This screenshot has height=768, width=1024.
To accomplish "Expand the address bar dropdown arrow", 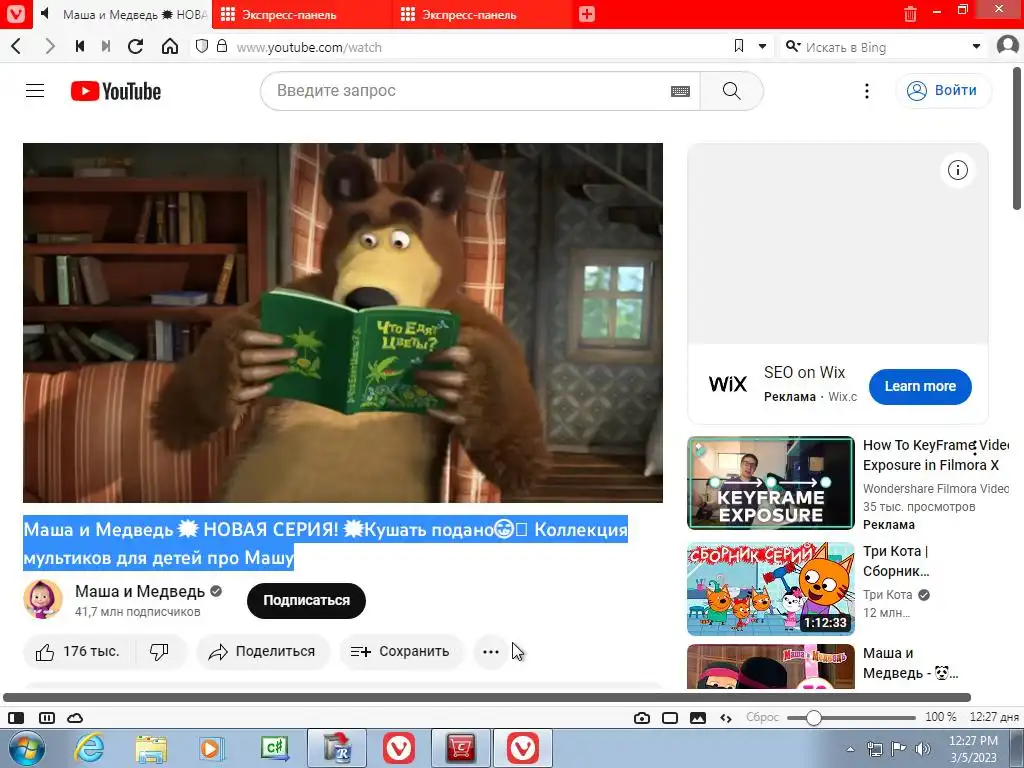I will (x=762, y=46).
